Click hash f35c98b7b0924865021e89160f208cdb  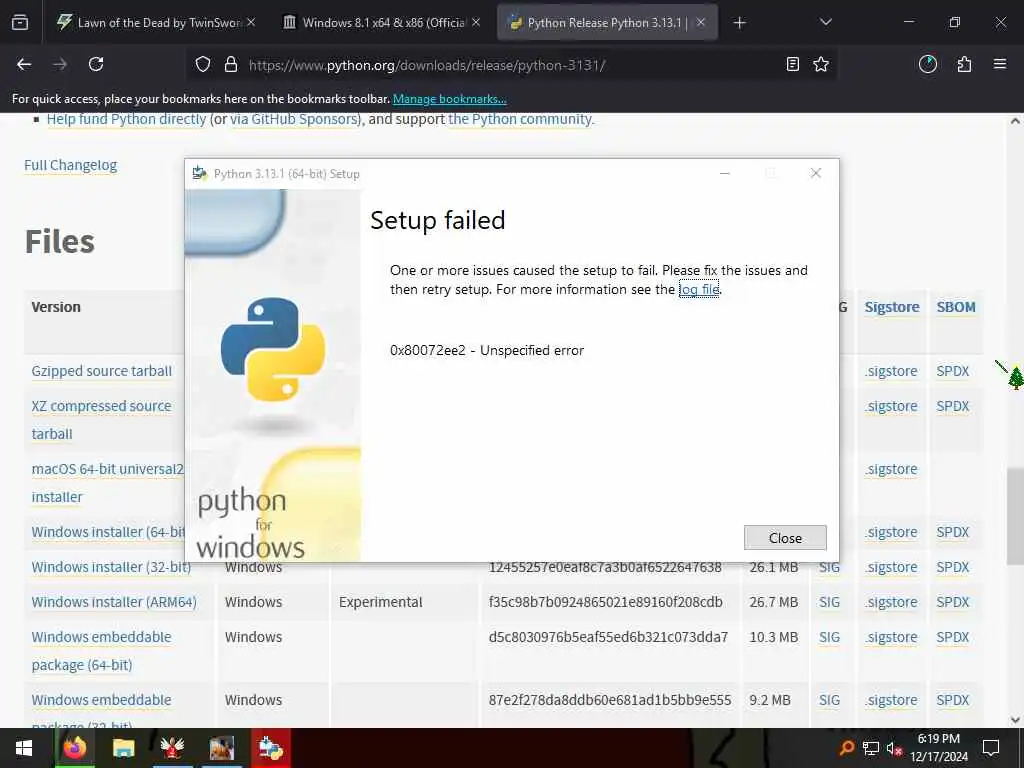(x=605, y=602)
